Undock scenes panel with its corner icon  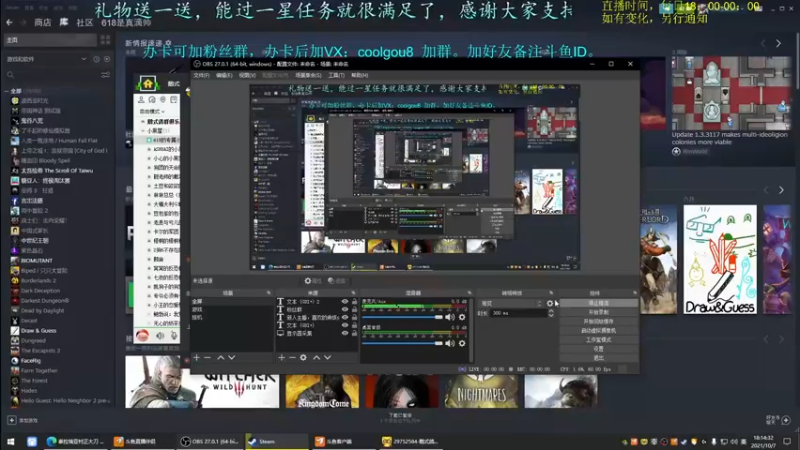click(x=268, y=293)
